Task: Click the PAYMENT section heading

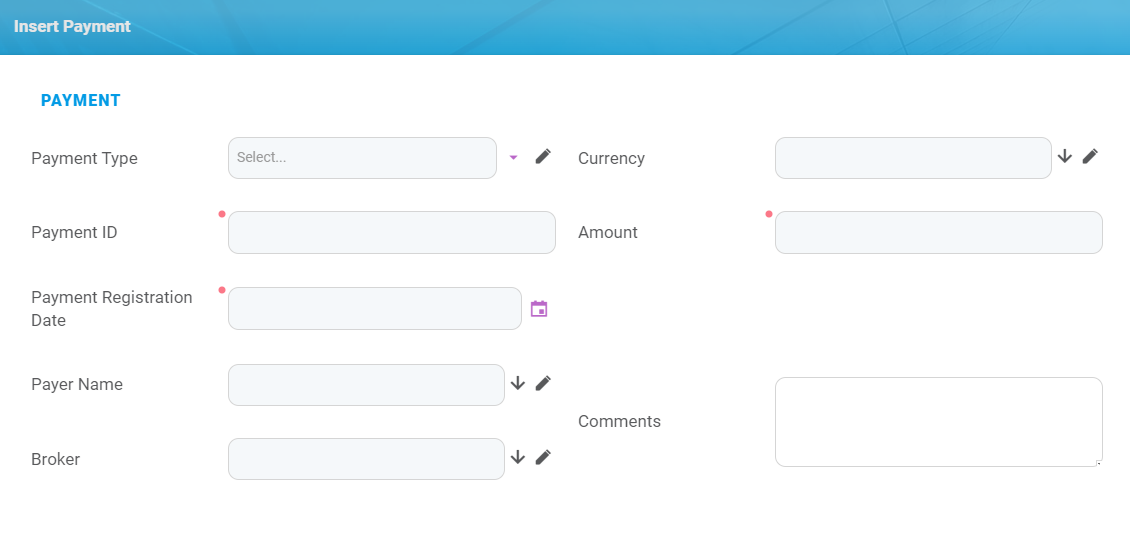Action: click(x=80, y=100)
